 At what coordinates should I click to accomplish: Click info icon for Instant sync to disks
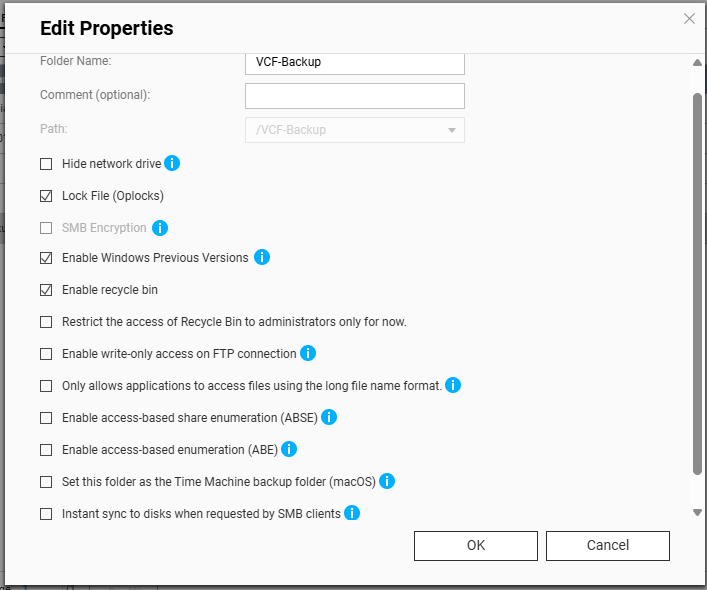pos(352,513)
